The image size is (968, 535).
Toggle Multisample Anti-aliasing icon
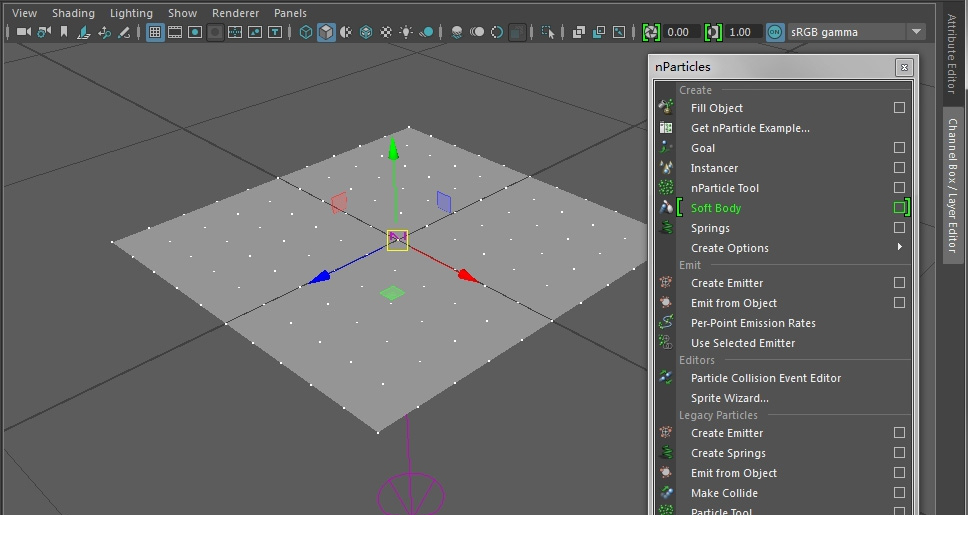497,32
